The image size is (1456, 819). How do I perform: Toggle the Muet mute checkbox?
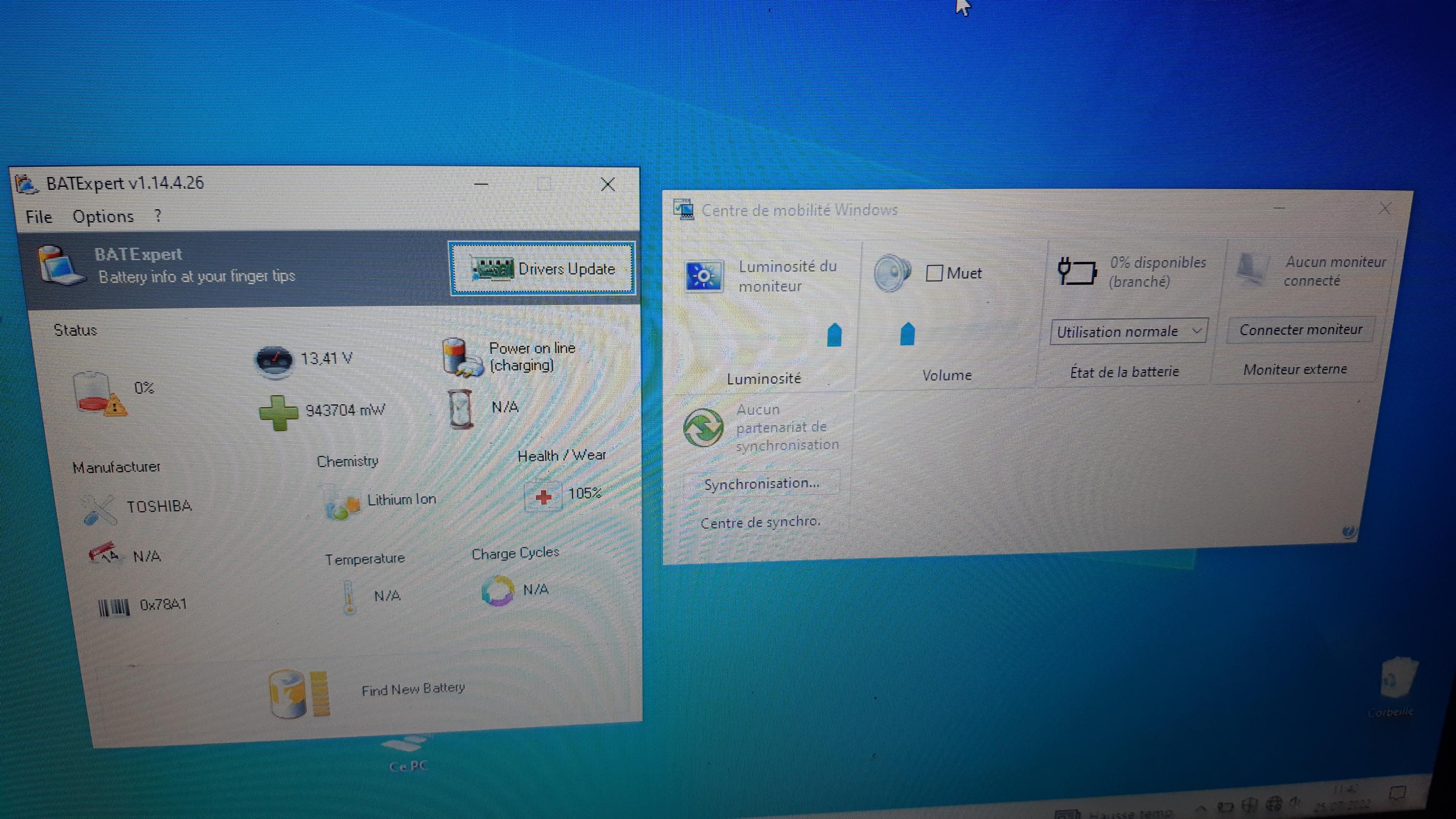934,274
